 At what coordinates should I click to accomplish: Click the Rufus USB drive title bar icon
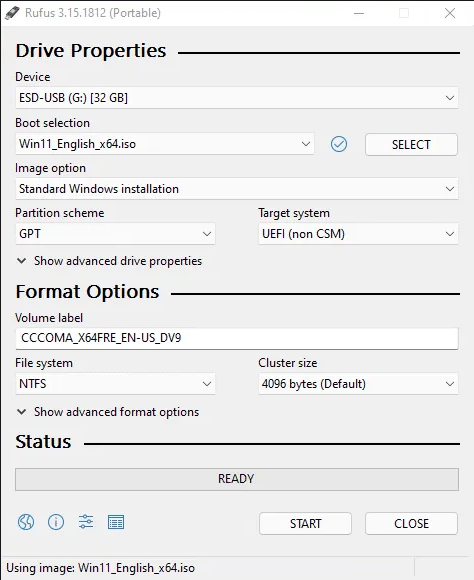[12, 13]
